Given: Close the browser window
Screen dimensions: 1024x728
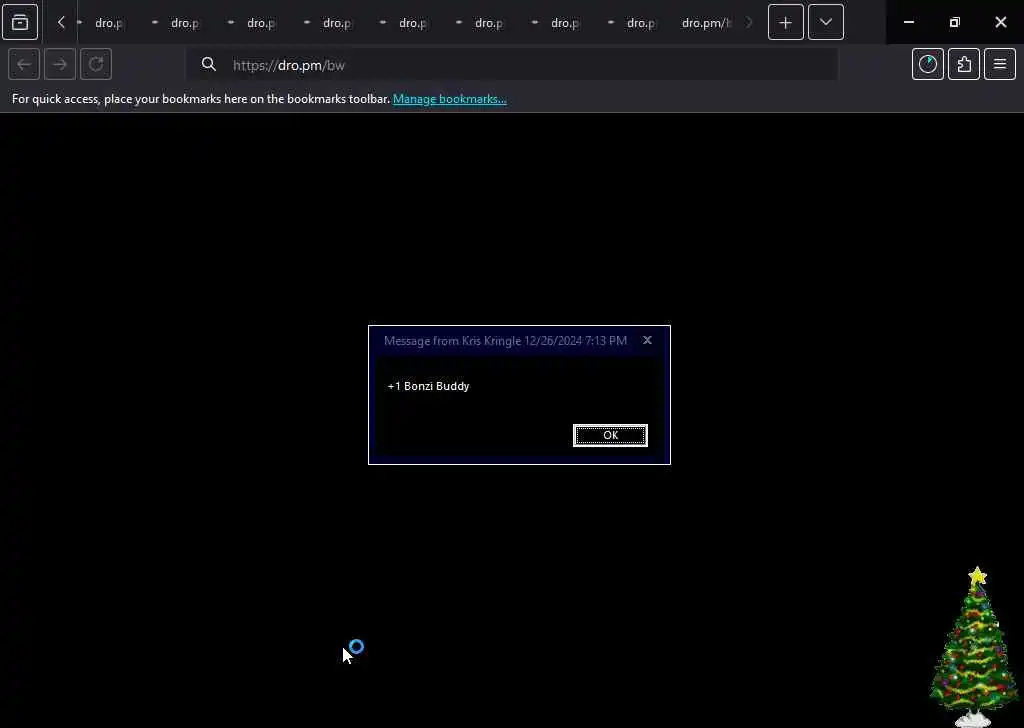Looking at the screenshot, I should tap(1000, 22).
